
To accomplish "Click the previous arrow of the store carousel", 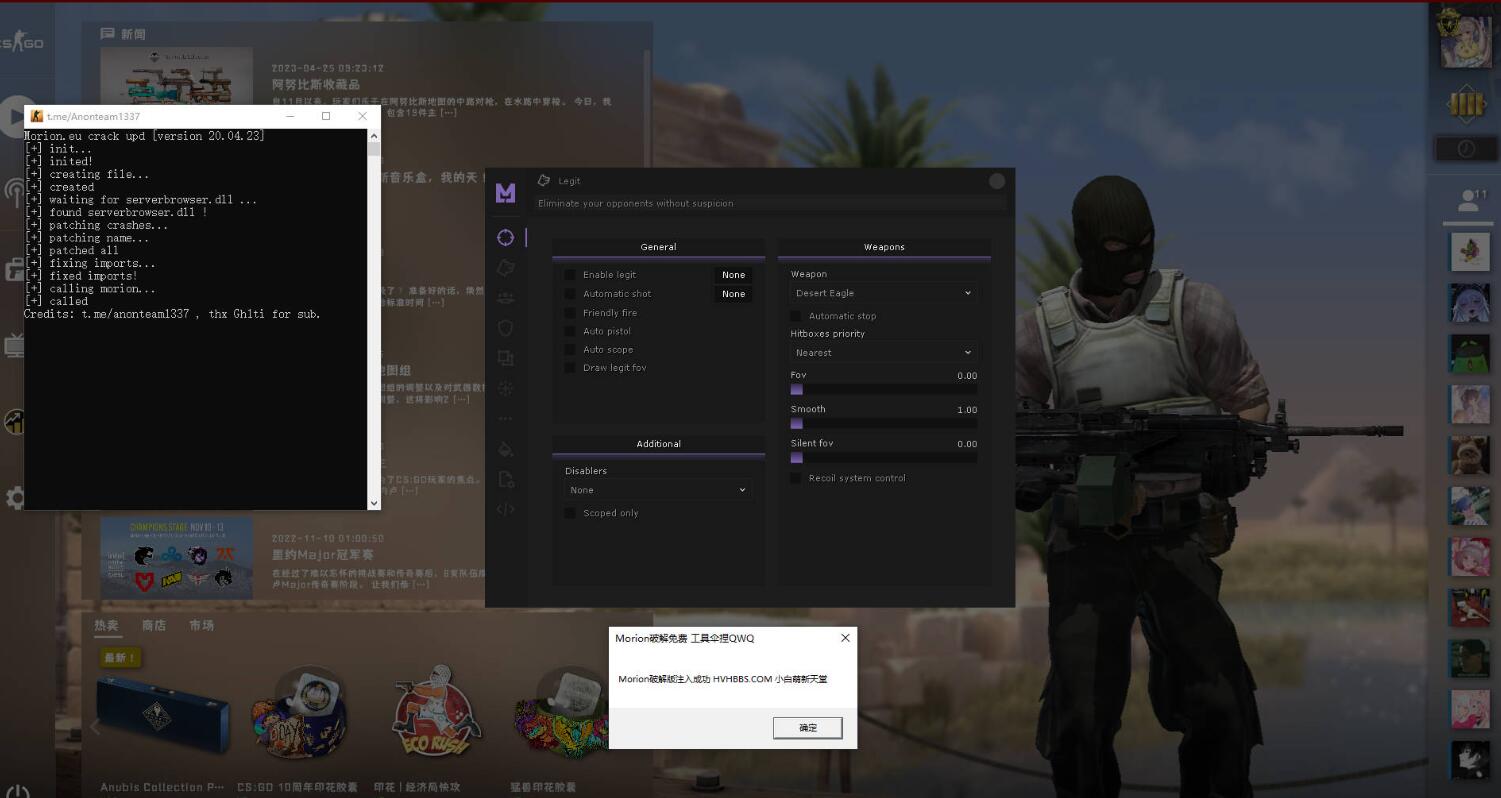I will (x=95, y=726).
